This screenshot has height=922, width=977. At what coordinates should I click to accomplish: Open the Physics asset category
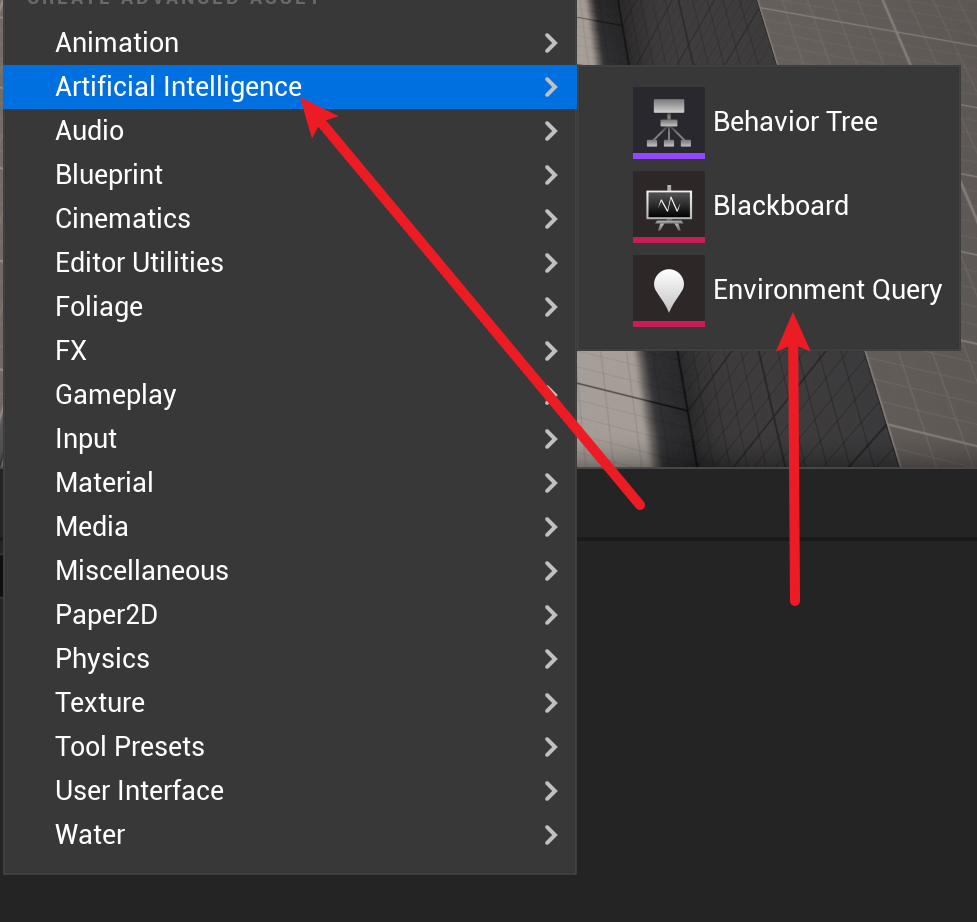[102, 659]
